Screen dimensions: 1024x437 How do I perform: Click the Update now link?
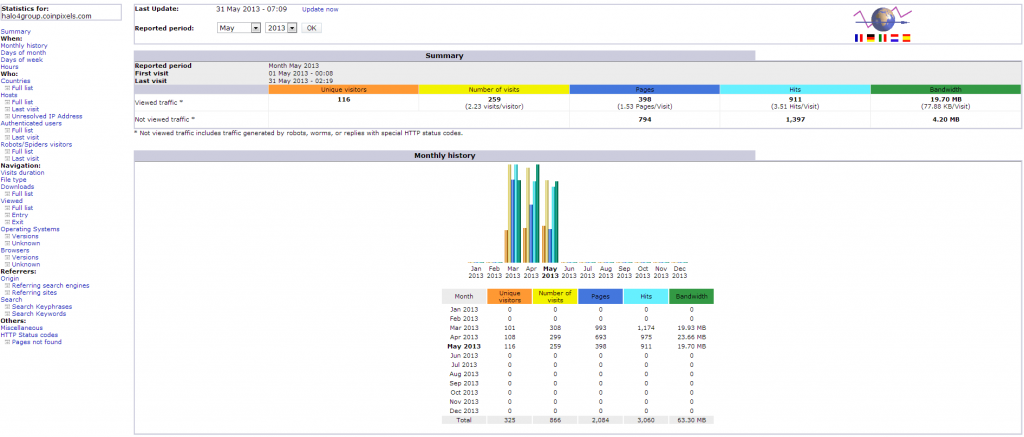320,9
